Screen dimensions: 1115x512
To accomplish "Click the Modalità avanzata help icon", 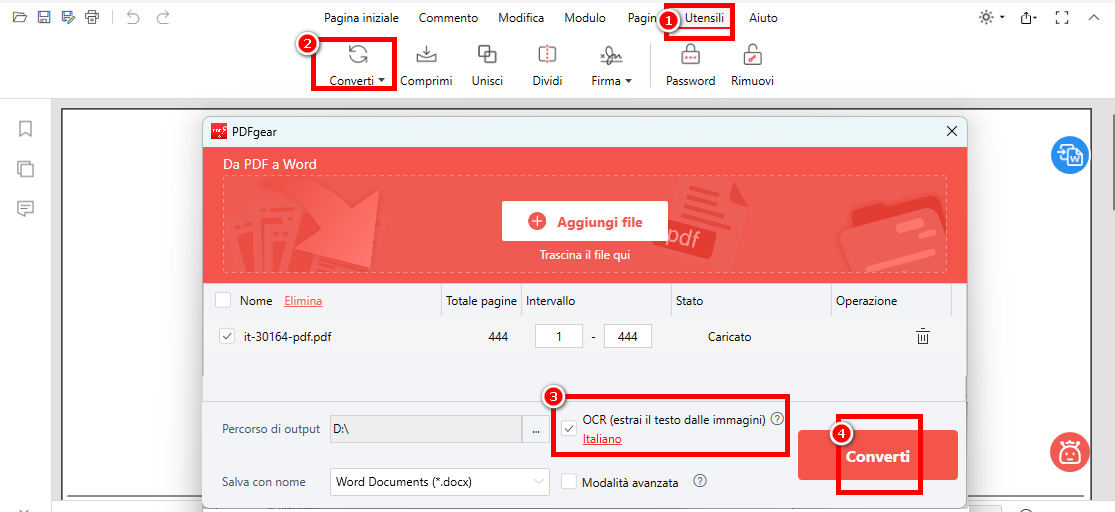I will 700,481.
